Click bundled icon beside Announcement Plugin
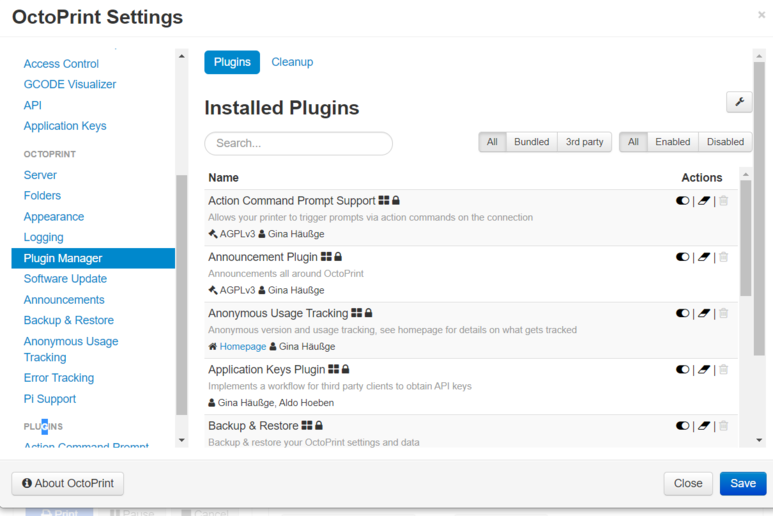 326,257
